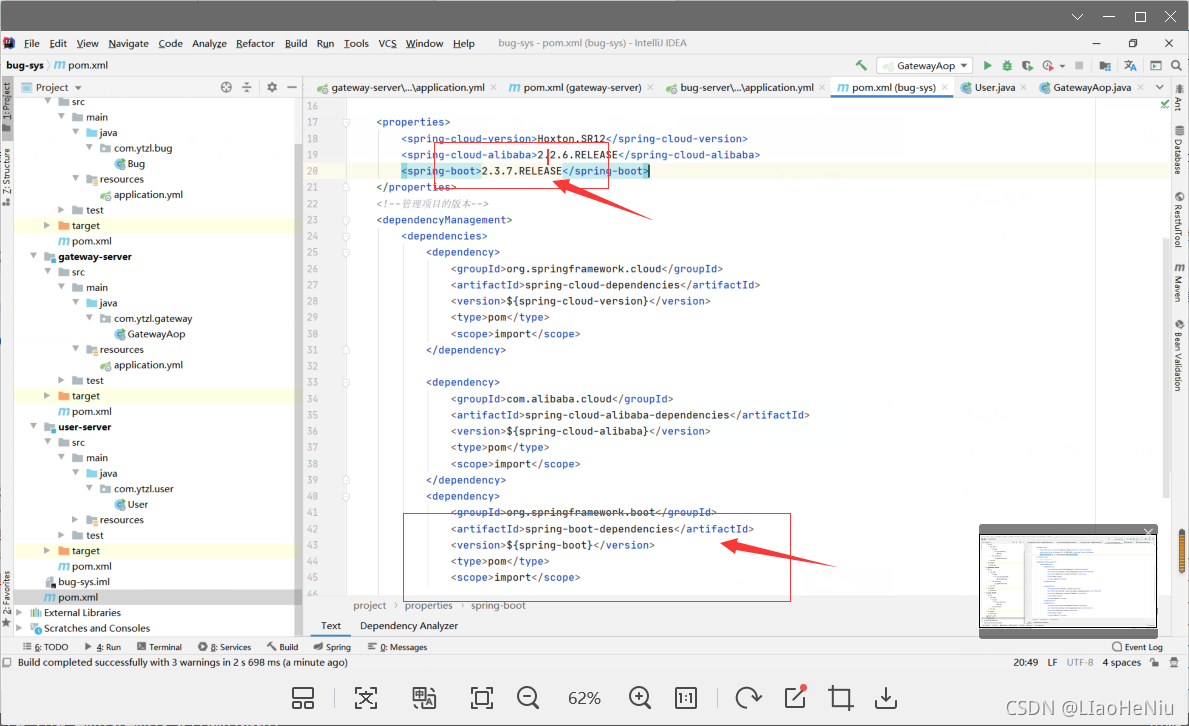Open the Terminal tool window
The height and width of the screenshot is (726, 1189).
159,646
